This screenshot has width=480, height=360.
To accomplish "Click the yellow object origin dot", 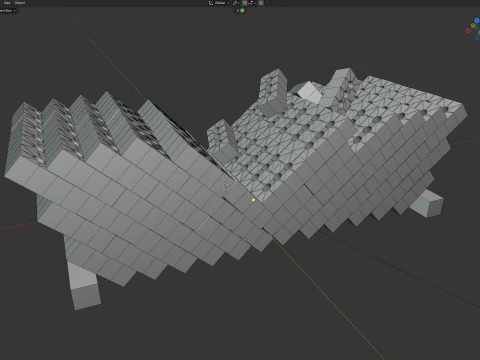I will pyautogui.click(x=253, y=200).
